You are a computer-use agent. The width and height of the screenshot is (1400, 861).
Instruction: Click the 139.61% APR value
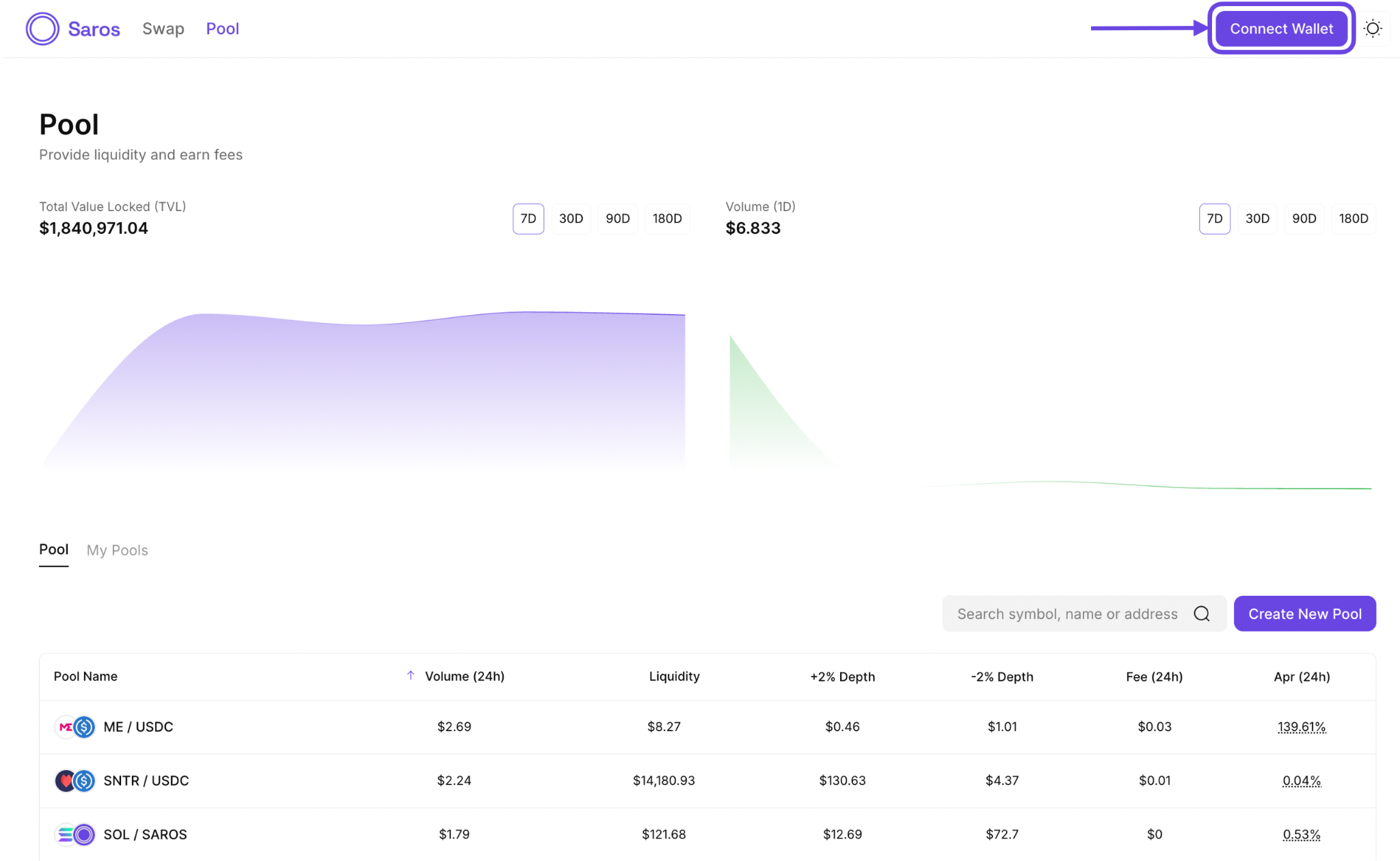pyautogui.click(x=1302, y=727)
